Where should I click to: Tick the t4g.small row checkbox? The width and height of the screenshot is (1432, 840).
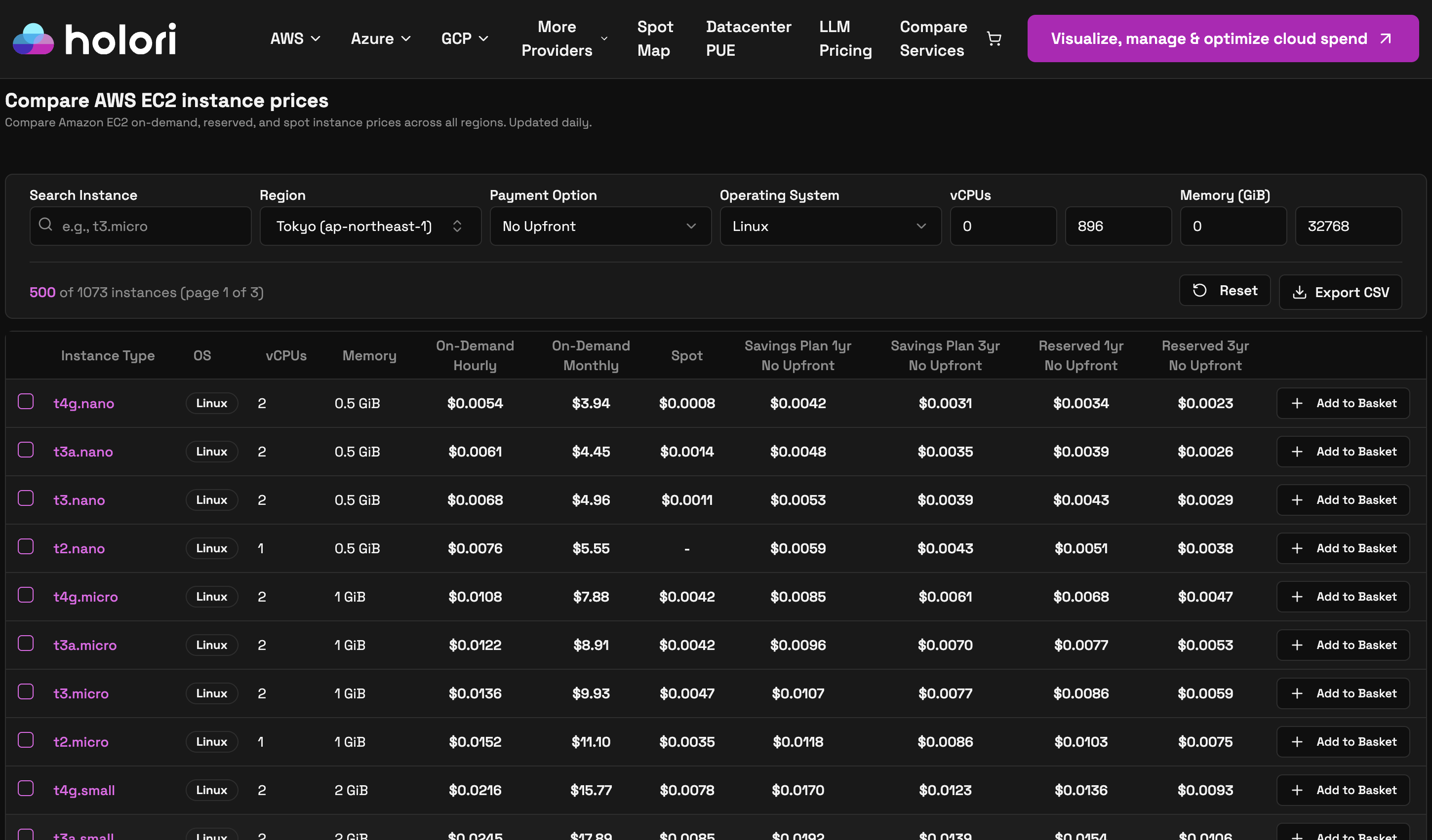(26, 788)
